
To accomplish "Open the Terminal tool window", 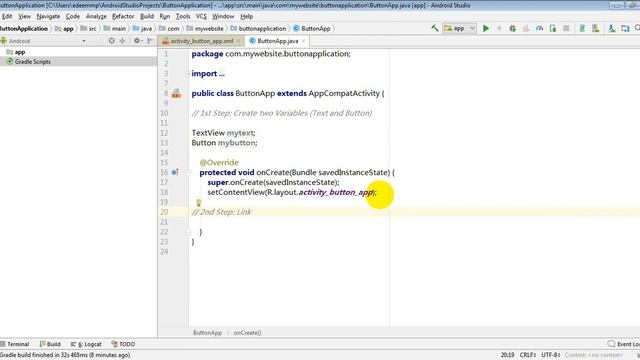I will 15,344.
